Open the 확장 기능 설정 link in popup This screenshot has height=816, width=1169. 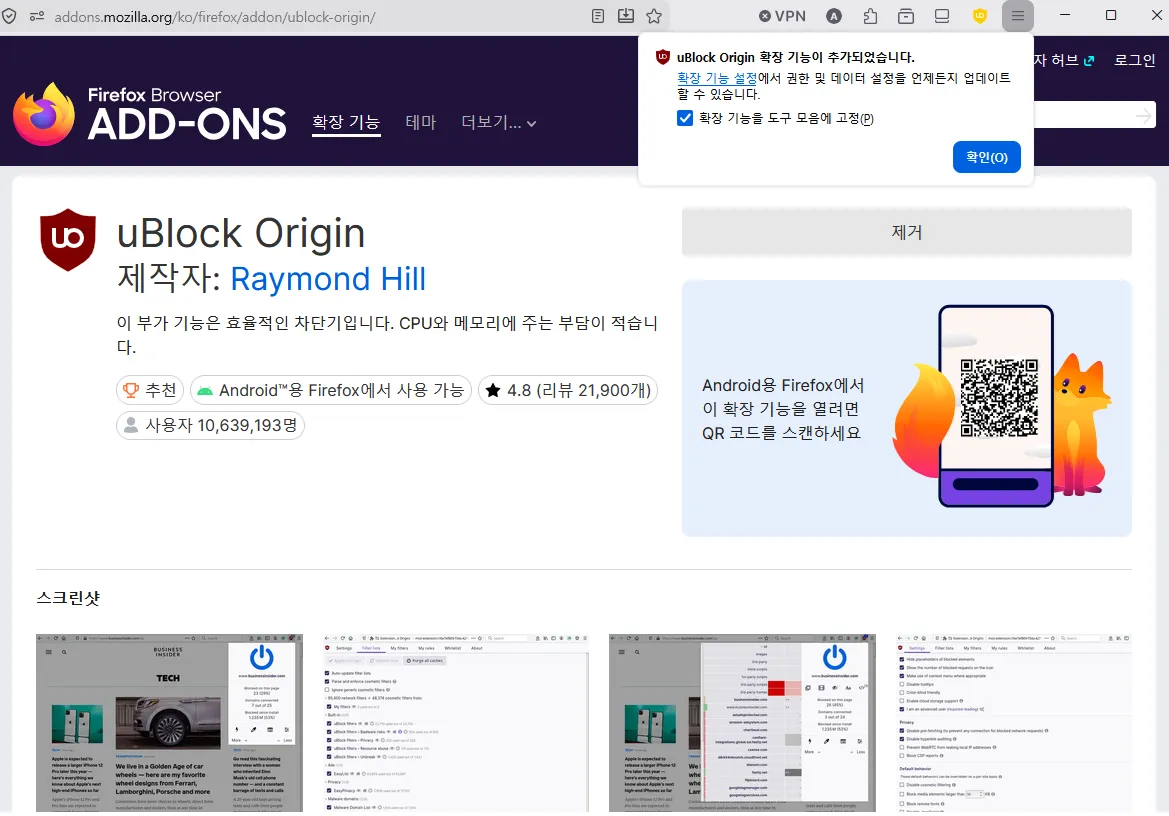716,78
